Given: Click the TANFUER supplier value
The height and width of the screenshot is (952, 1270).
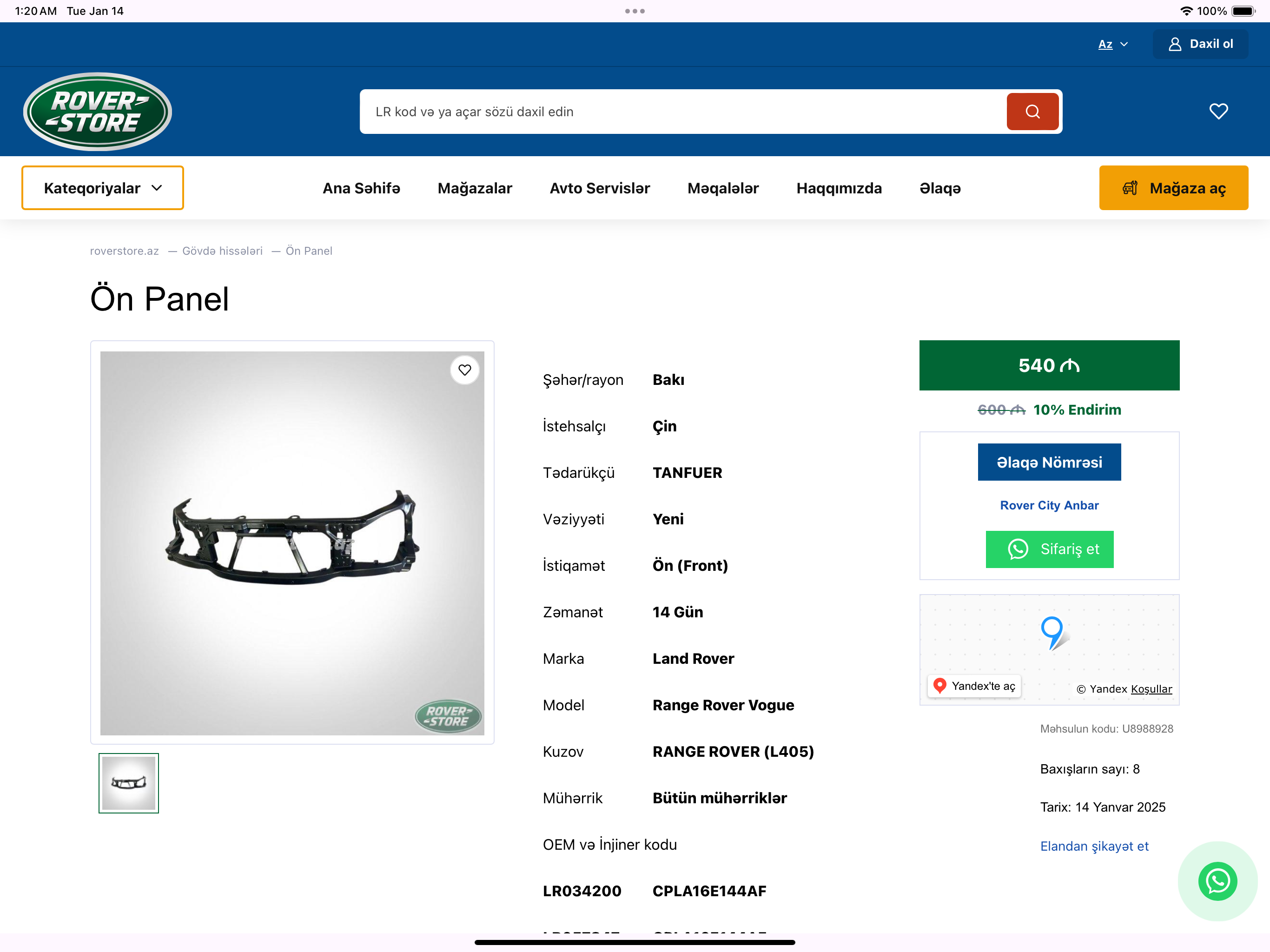Looking at the screenshot, I should 687,473.
